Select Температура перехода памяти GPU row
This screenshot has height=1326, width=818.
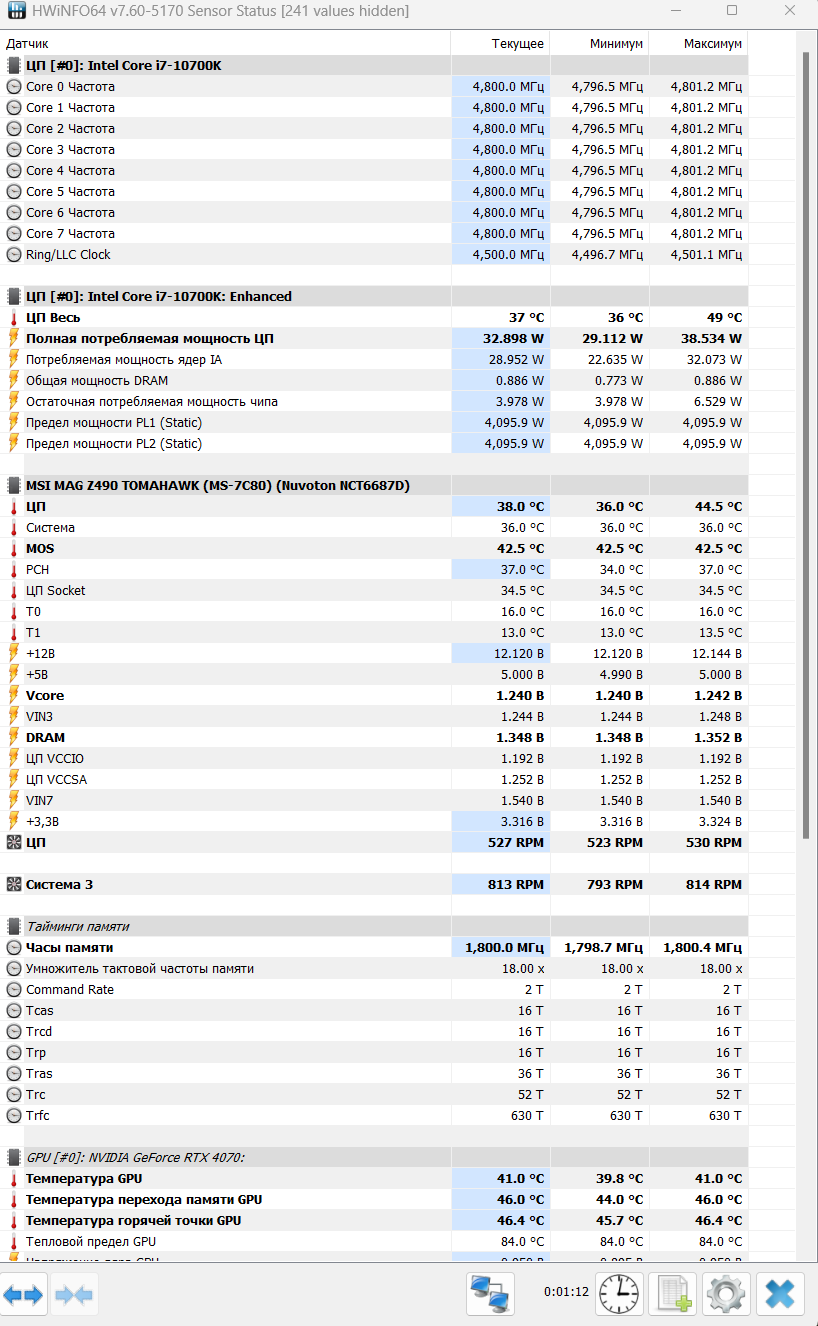374,1200
